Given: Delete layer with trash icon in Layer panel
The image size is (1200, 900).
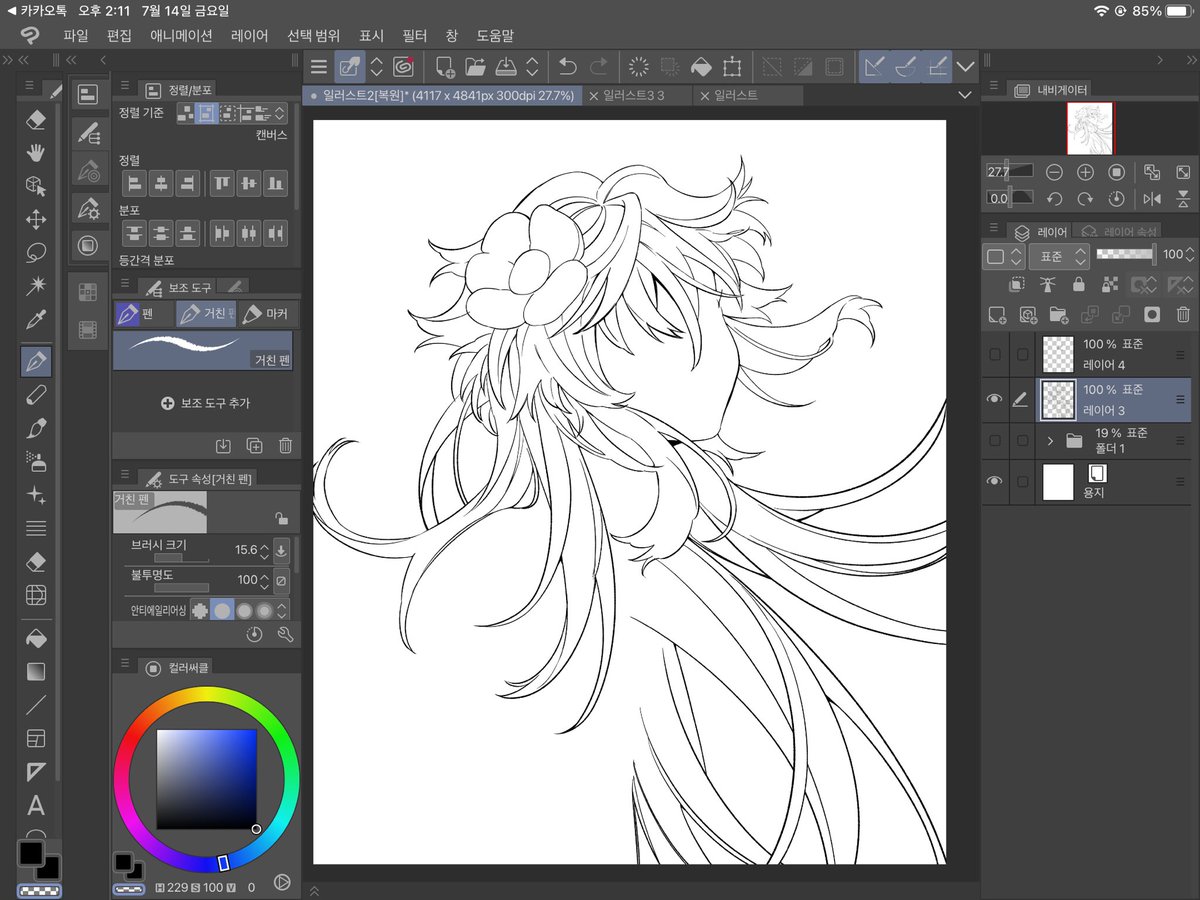Looking at the screenshot, I should 1183,315.
